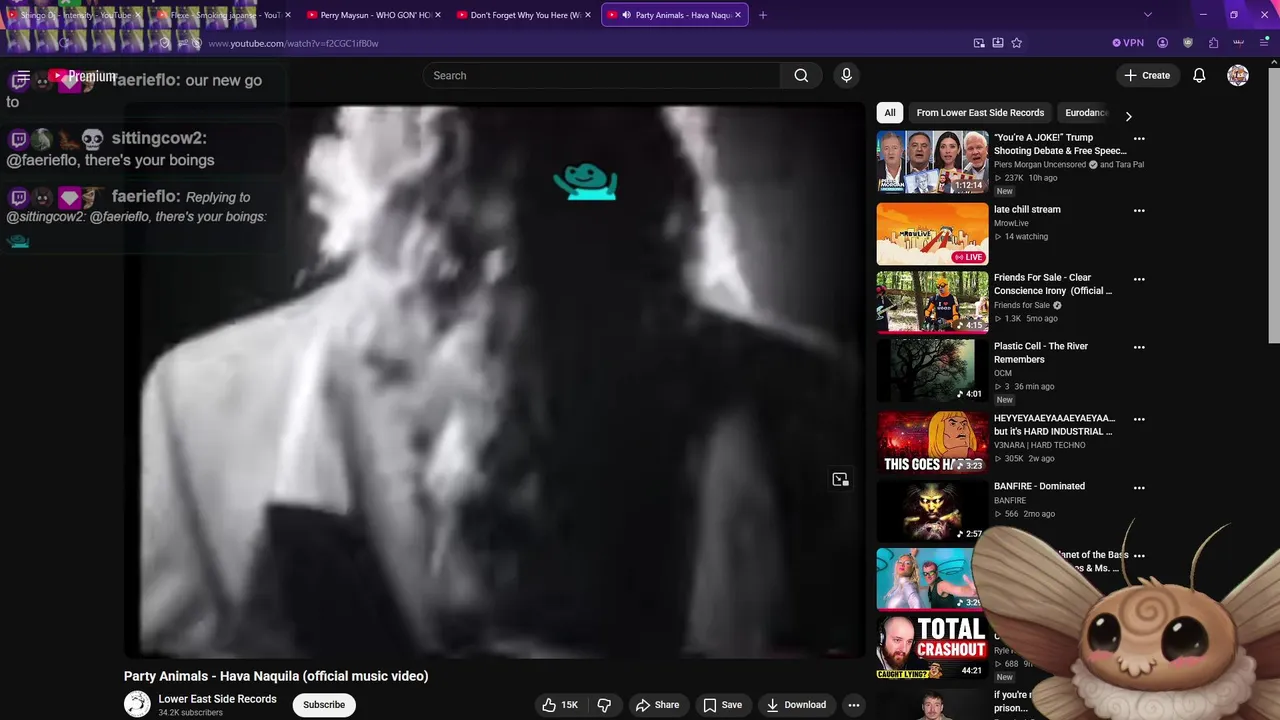Subscribe to Lower East Side Records
The height and width of the screenshot is (720, 1280).
click(x=324, y=705)
